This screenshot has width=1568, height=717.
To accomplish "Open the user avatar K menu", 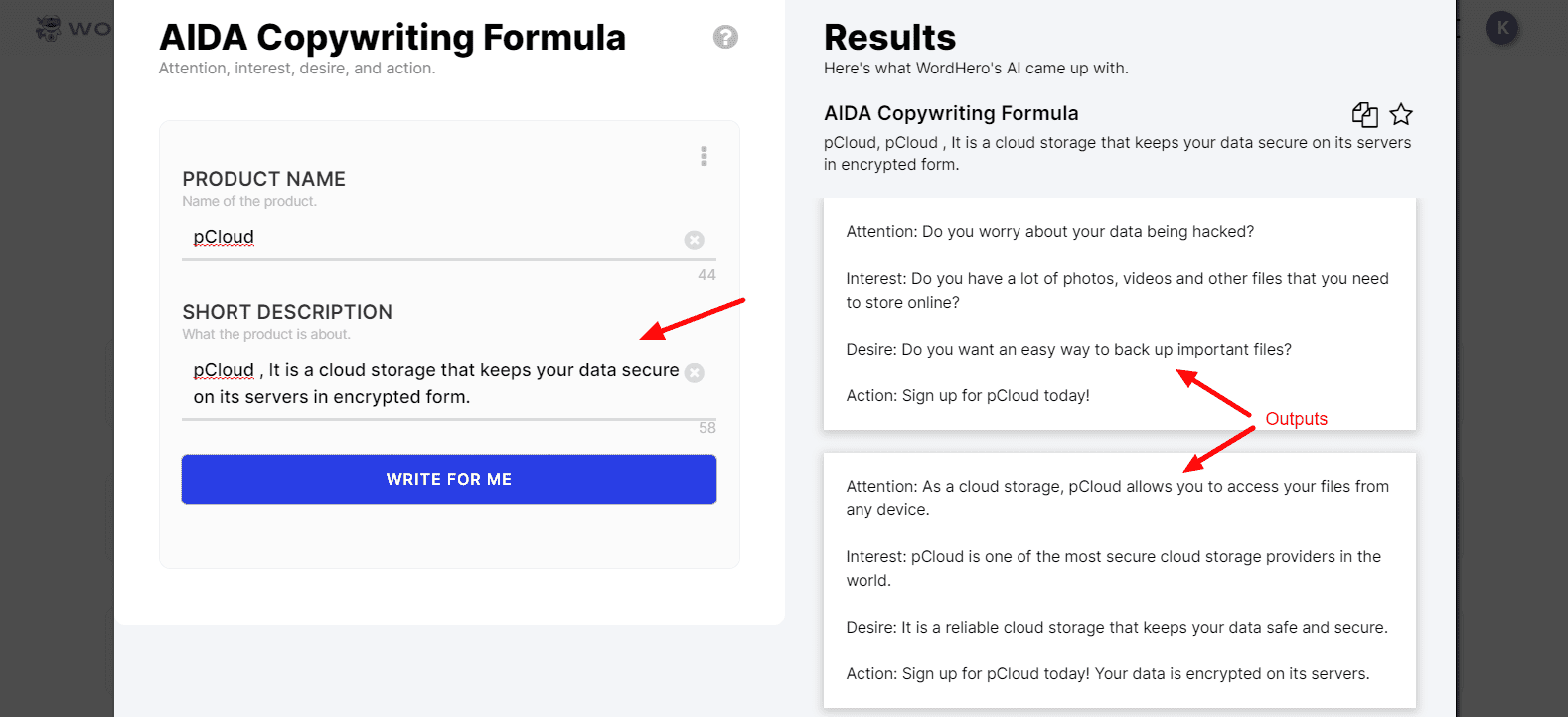I will point(1501,28).
